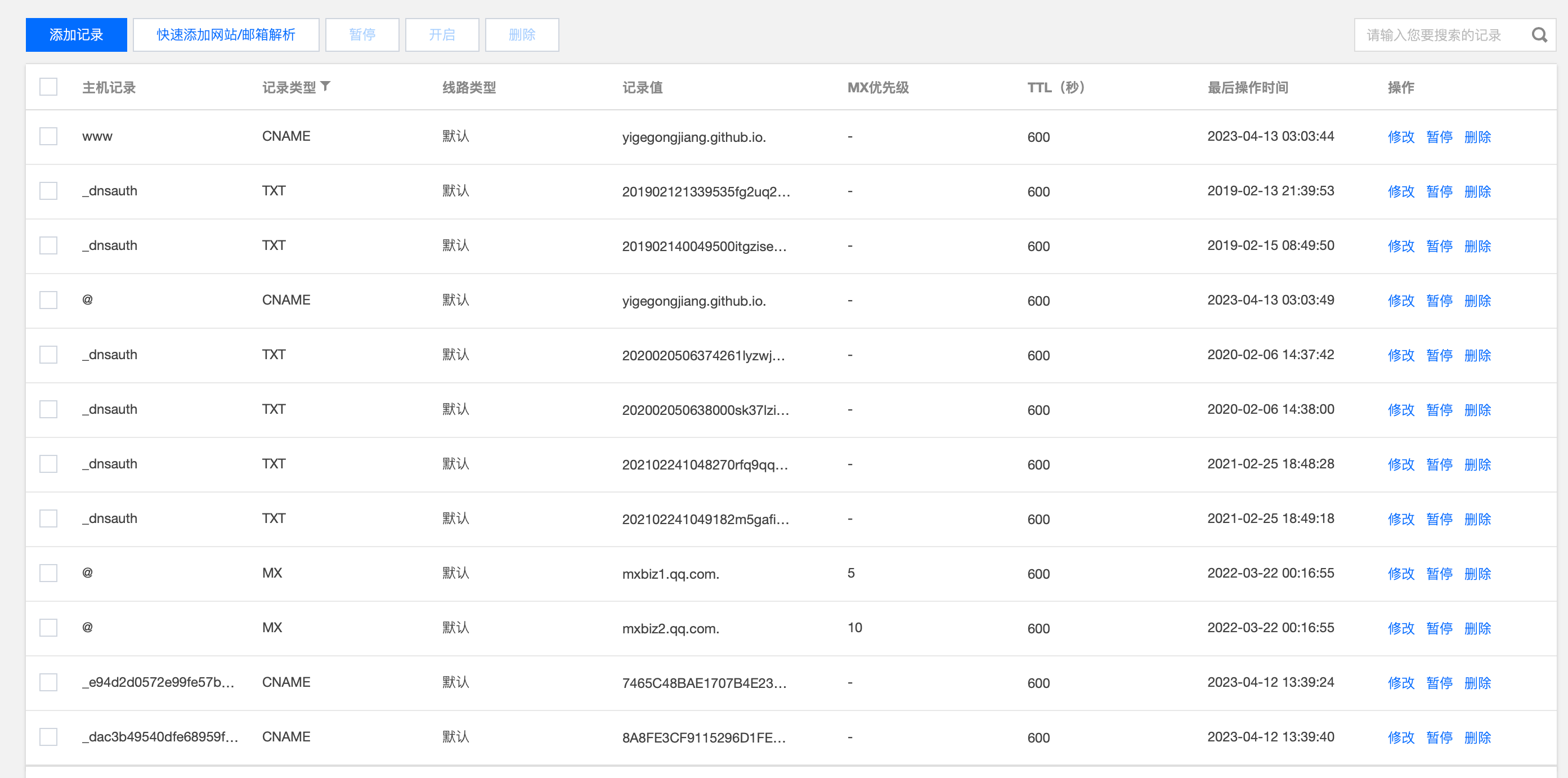Click 暂停 for the mxbiz2.qq.com record

click(x=1439, y=628)
